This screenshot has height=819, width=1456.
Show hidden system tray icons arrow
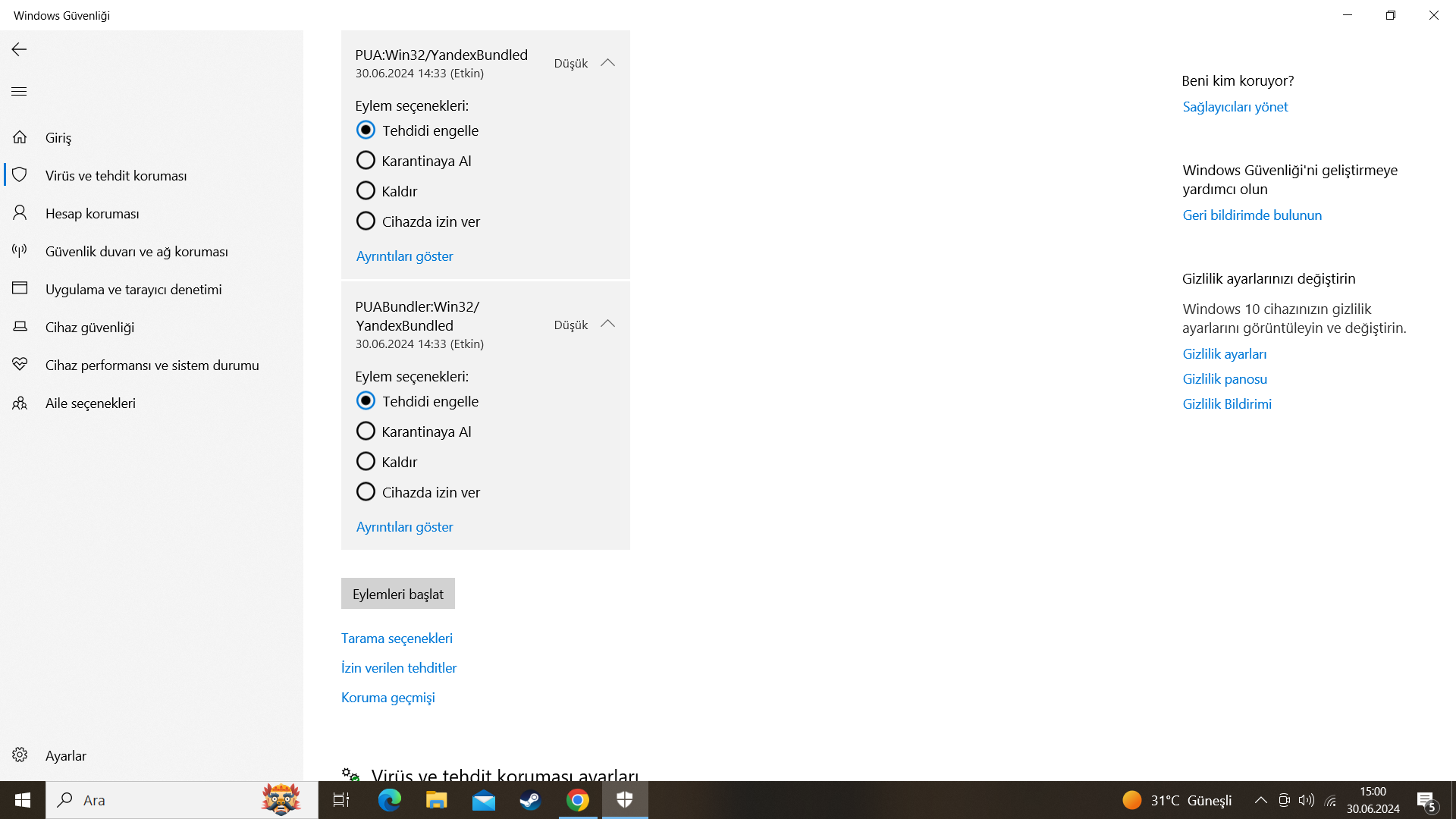(x=1260, y=800)
